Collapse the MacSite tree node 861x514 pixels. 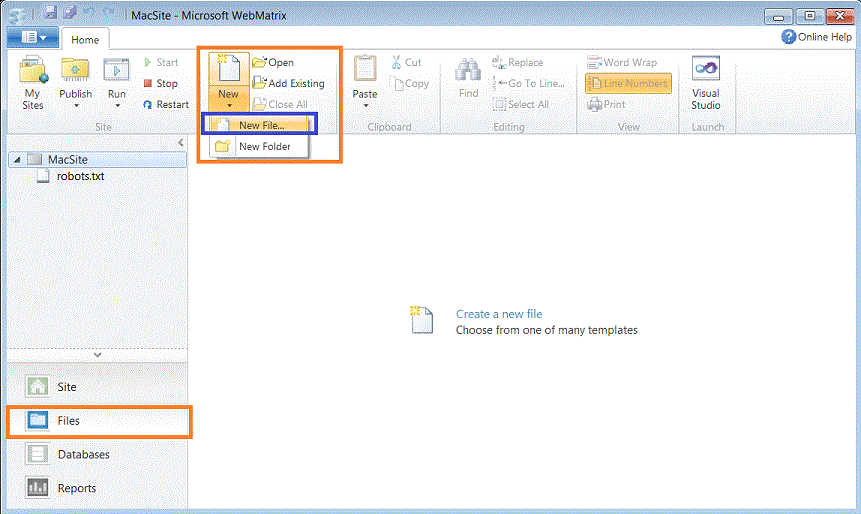tap(17, 160)
